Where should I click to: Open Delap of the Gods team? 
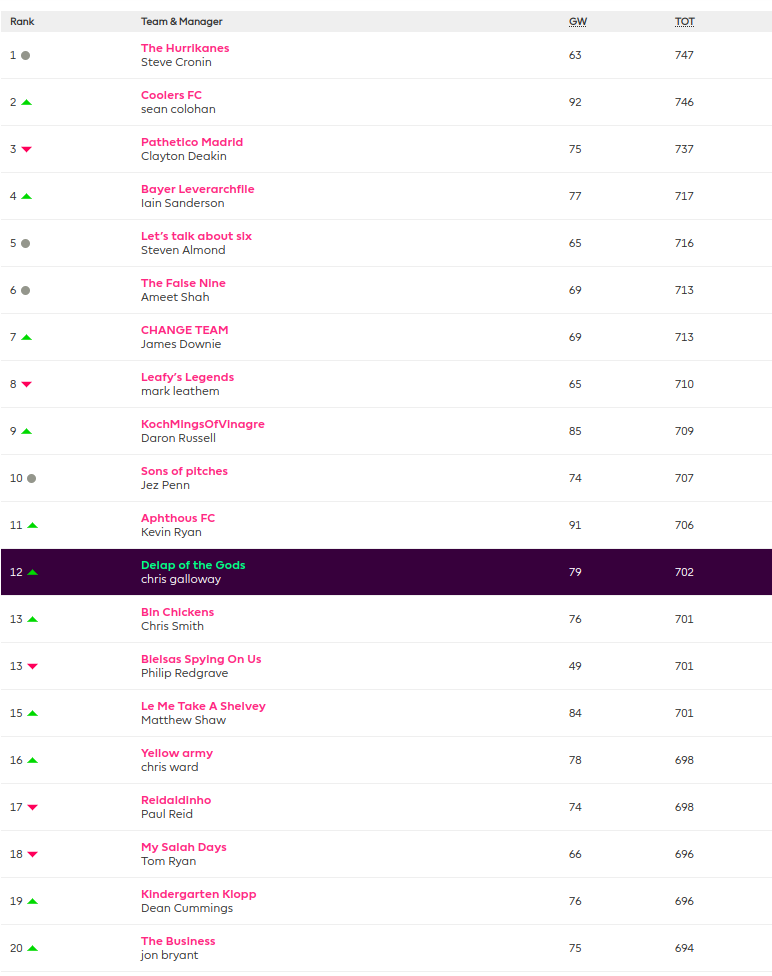[193, 565]
